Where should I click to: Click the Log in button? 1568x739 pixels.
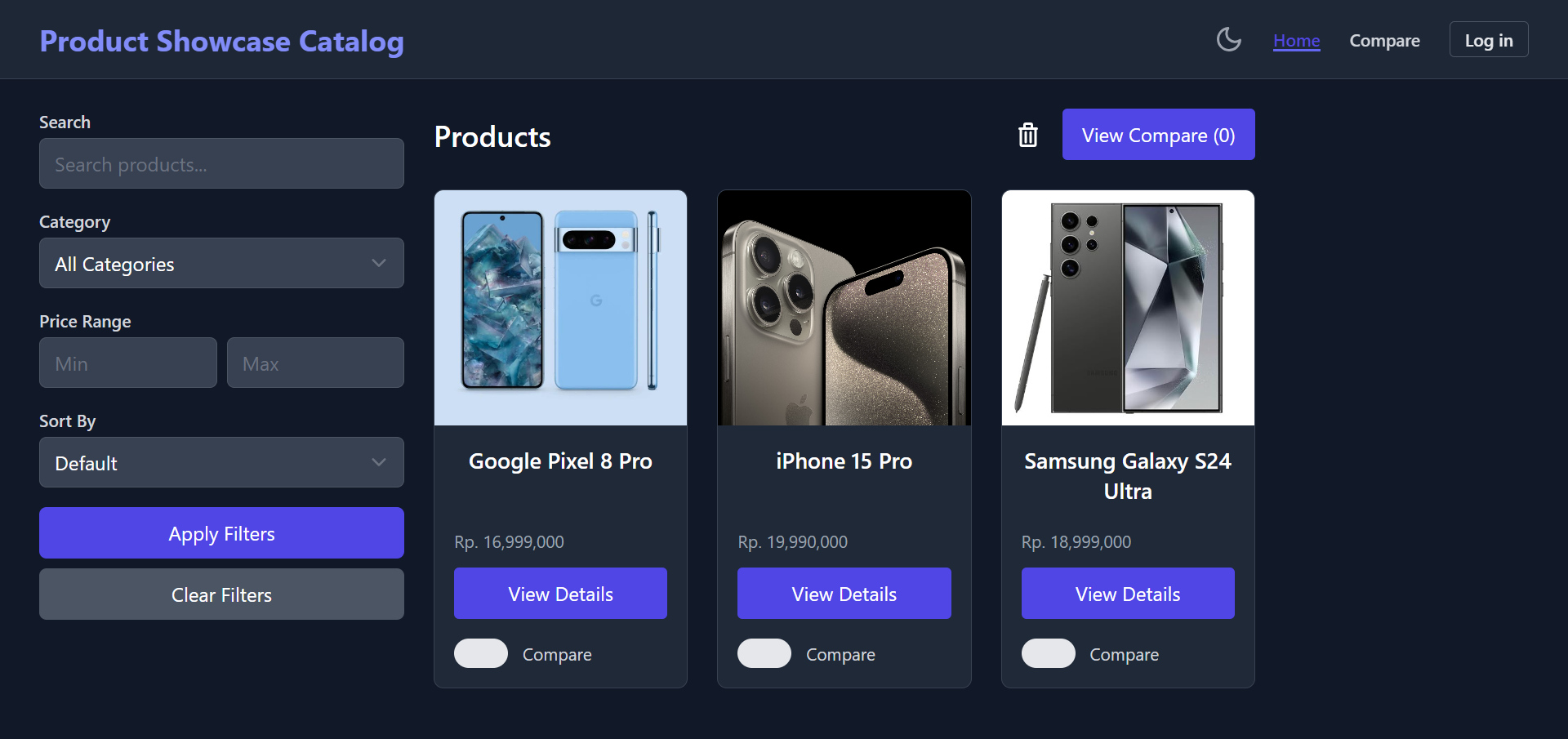point(1488,39)
